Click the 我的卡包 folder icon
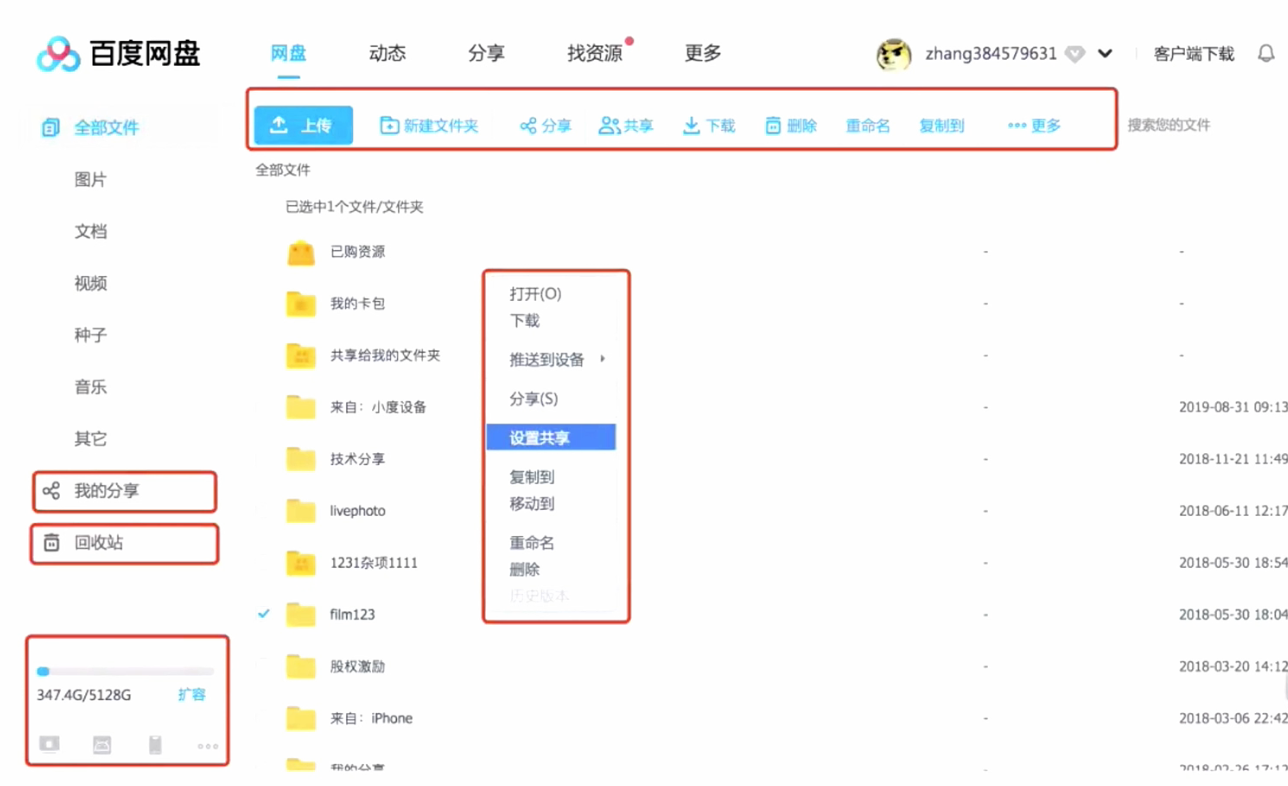 [x=301, y=303]
